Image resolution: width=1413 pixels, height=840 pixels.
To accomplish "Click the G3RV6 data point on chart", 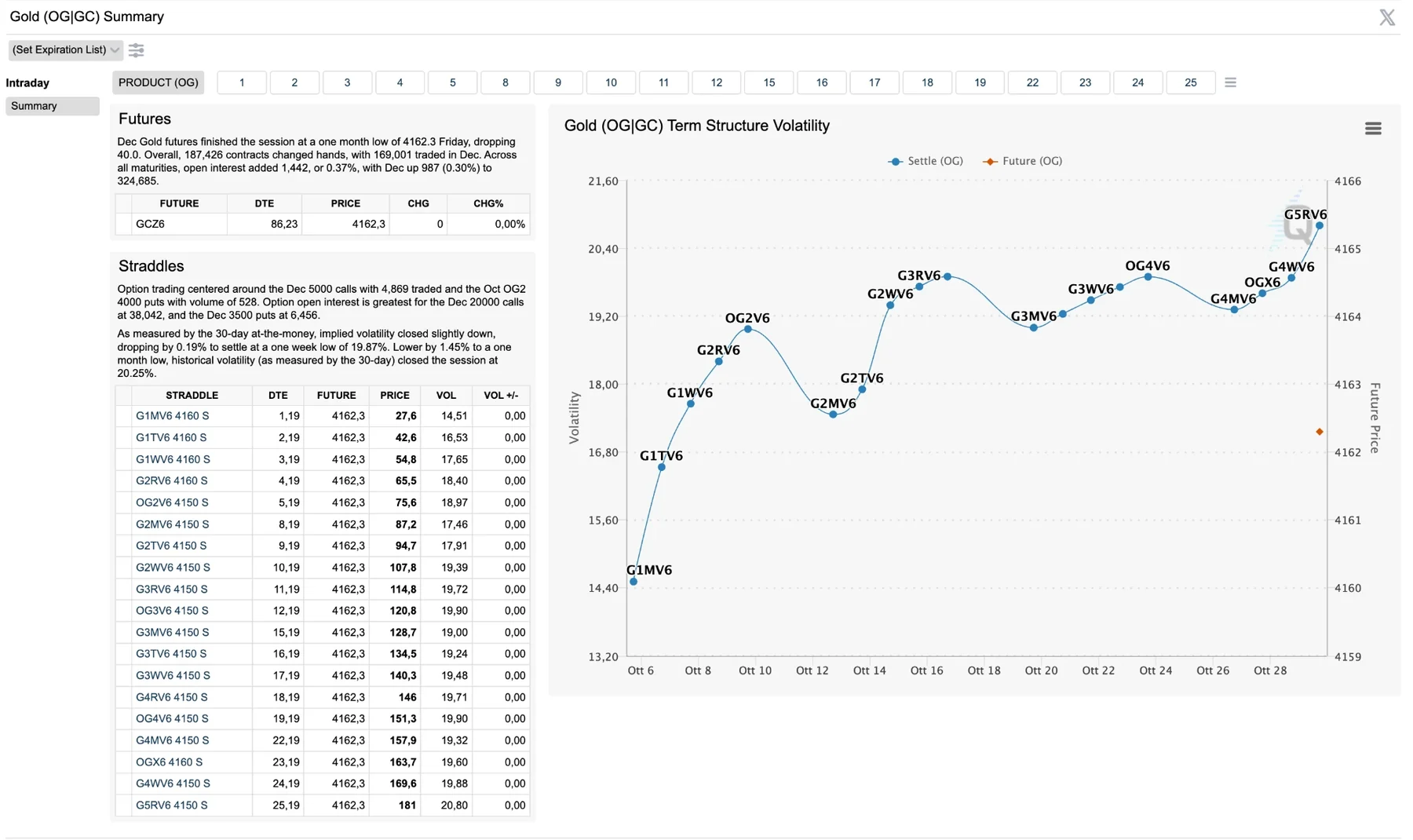I will (919, 287).
